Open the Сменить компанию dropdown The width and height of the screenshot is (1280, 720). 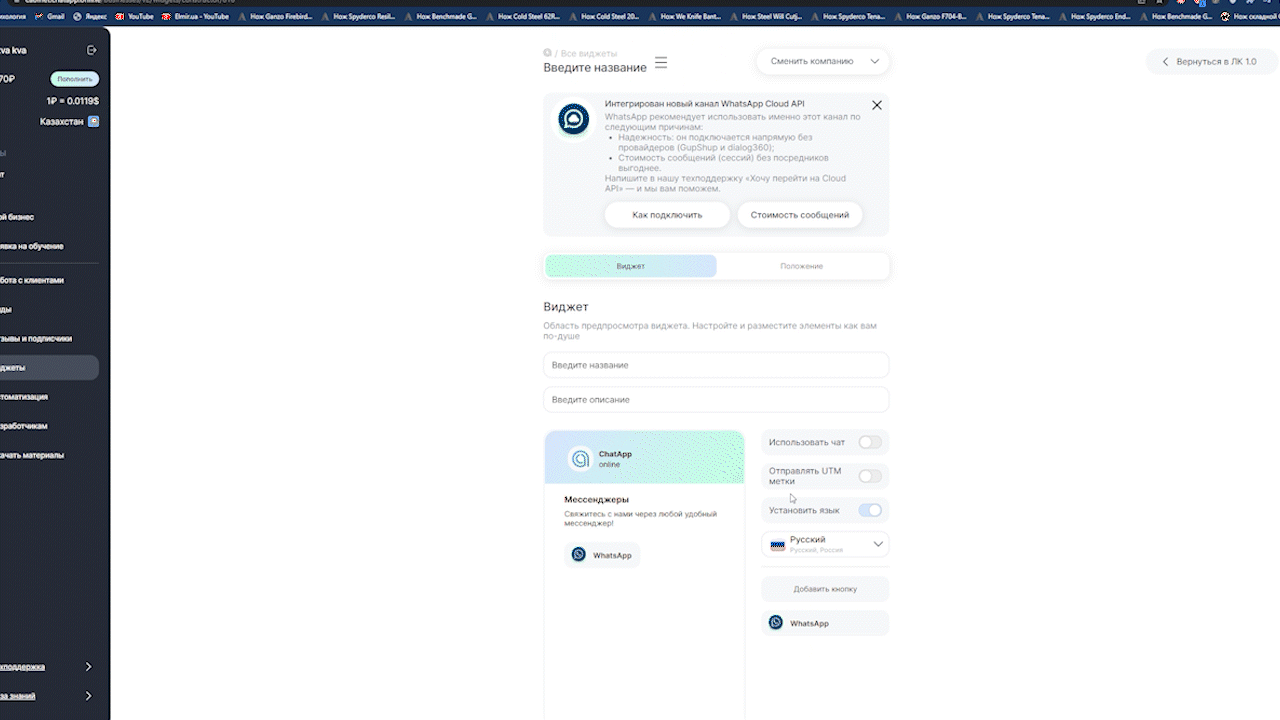pos(823,61)
